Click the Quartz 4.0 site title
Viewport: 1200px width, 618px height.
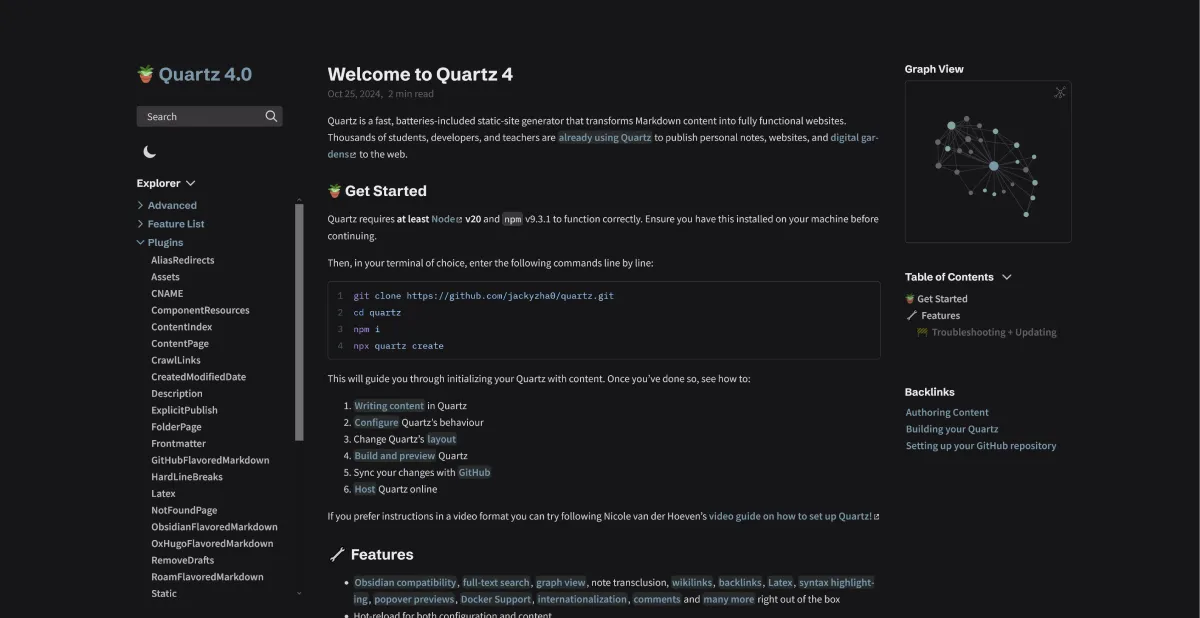pos(205,74)
